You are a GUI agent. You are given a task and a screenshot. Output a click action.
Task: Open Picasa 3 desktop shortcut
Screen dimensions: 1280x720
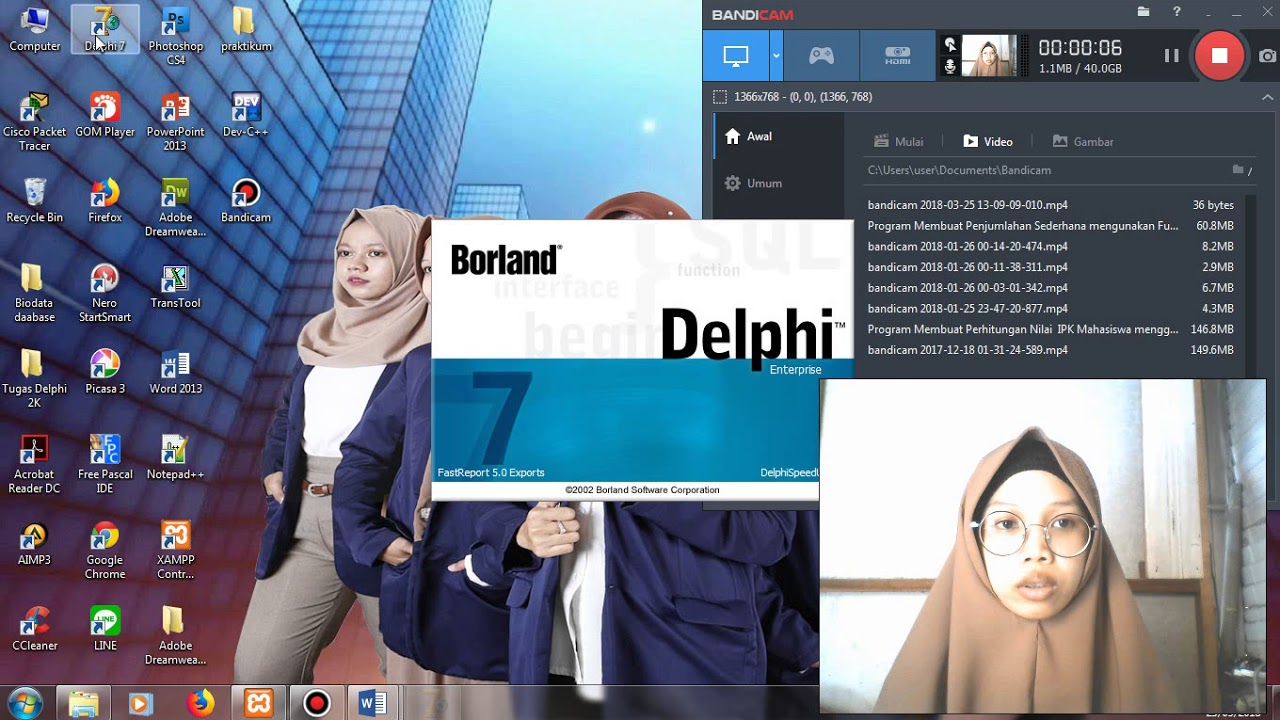click(105, 372)
